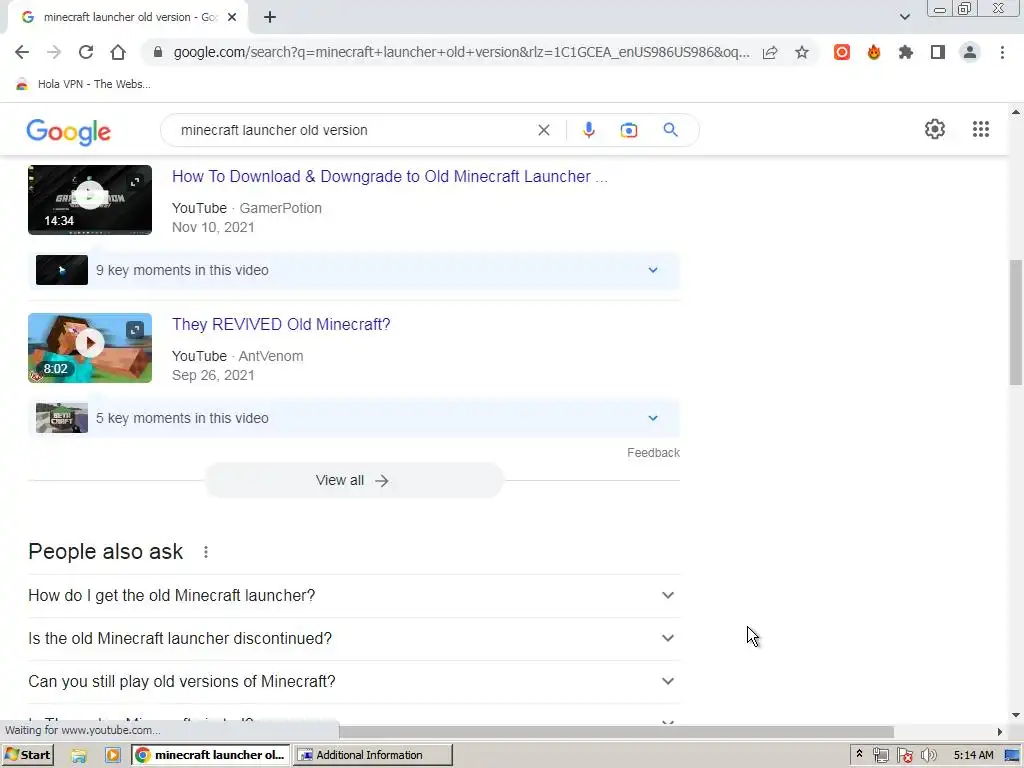
Task: Open How To Download & Downgrade video link
Action: click(x=390, y=176)
